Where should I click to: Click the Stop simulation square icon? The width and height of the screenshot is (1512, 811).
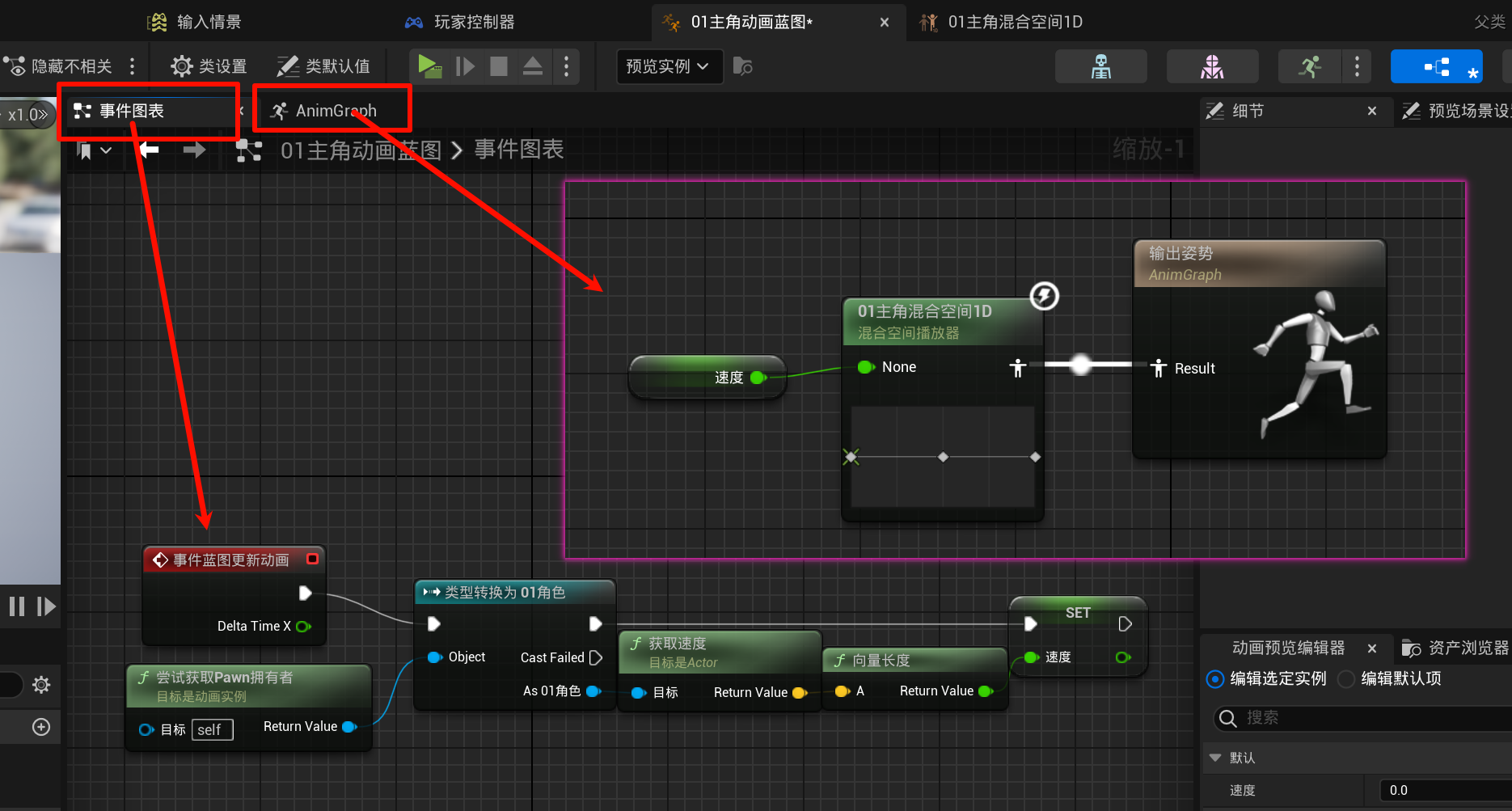pyautogui.click(x=499, y=65)
